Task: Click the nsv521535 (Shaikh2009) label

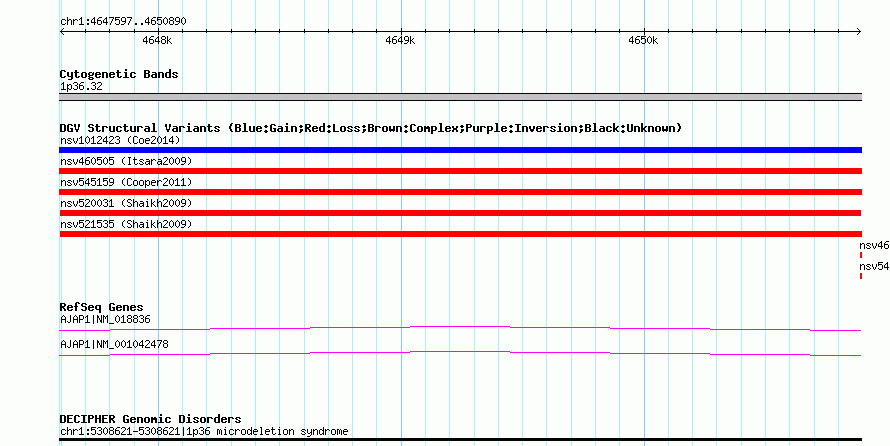Action: click(126, 225)
